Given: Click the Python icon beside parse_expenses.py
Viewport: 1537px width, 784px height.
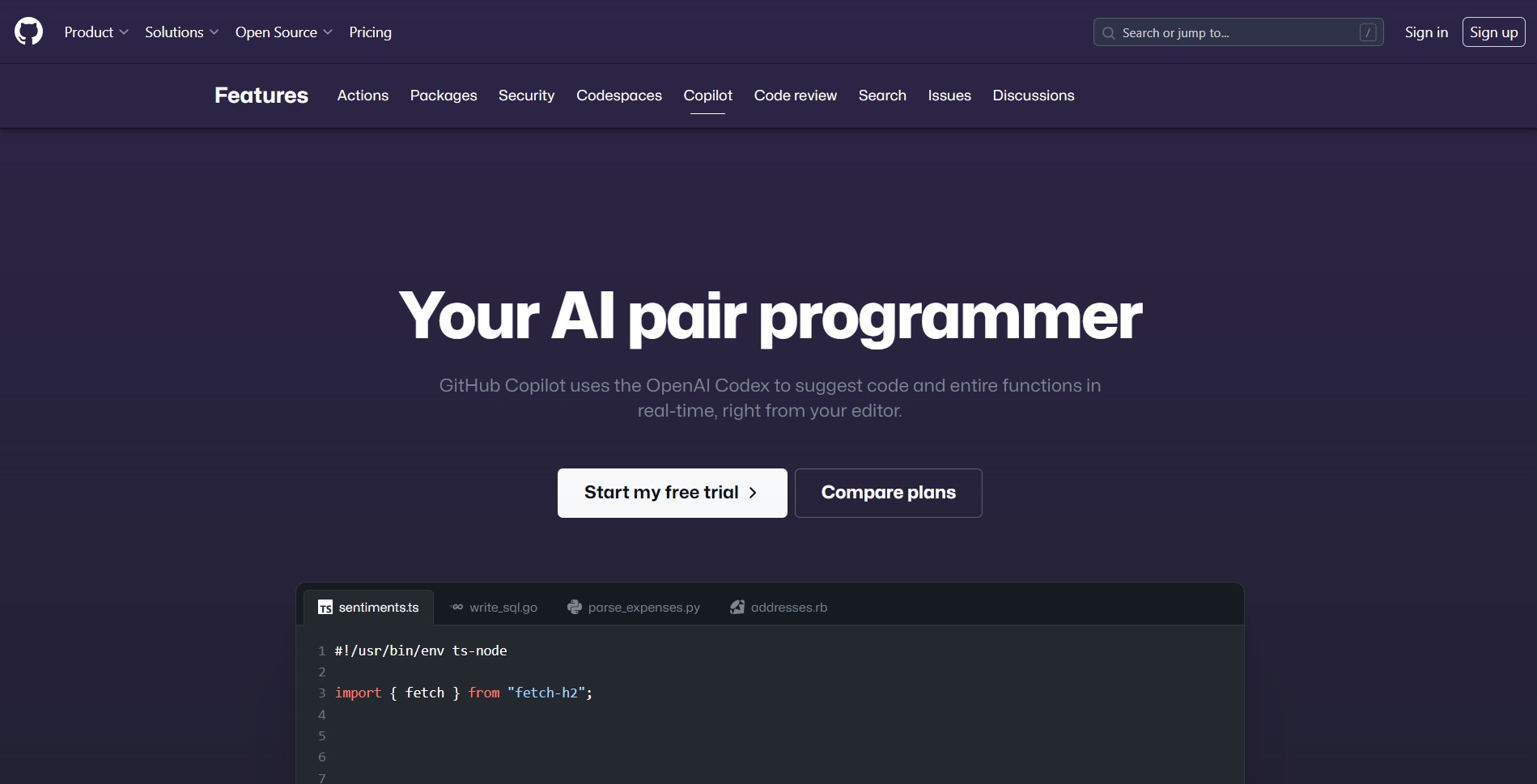Looking at the screenshot, I should (x=575, y=607).
